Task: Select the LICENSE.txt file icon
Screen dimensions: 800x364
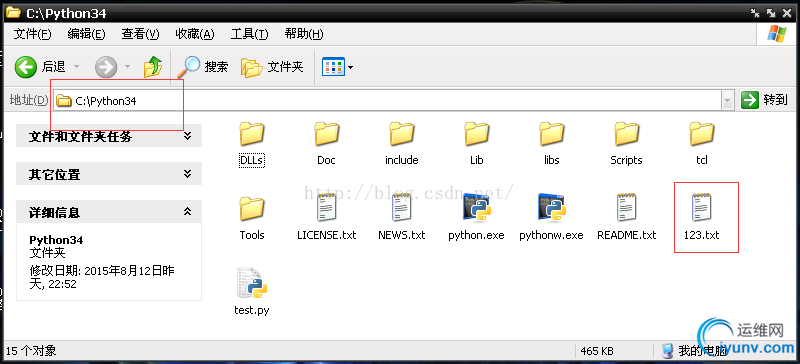Action: coord(327,207)
